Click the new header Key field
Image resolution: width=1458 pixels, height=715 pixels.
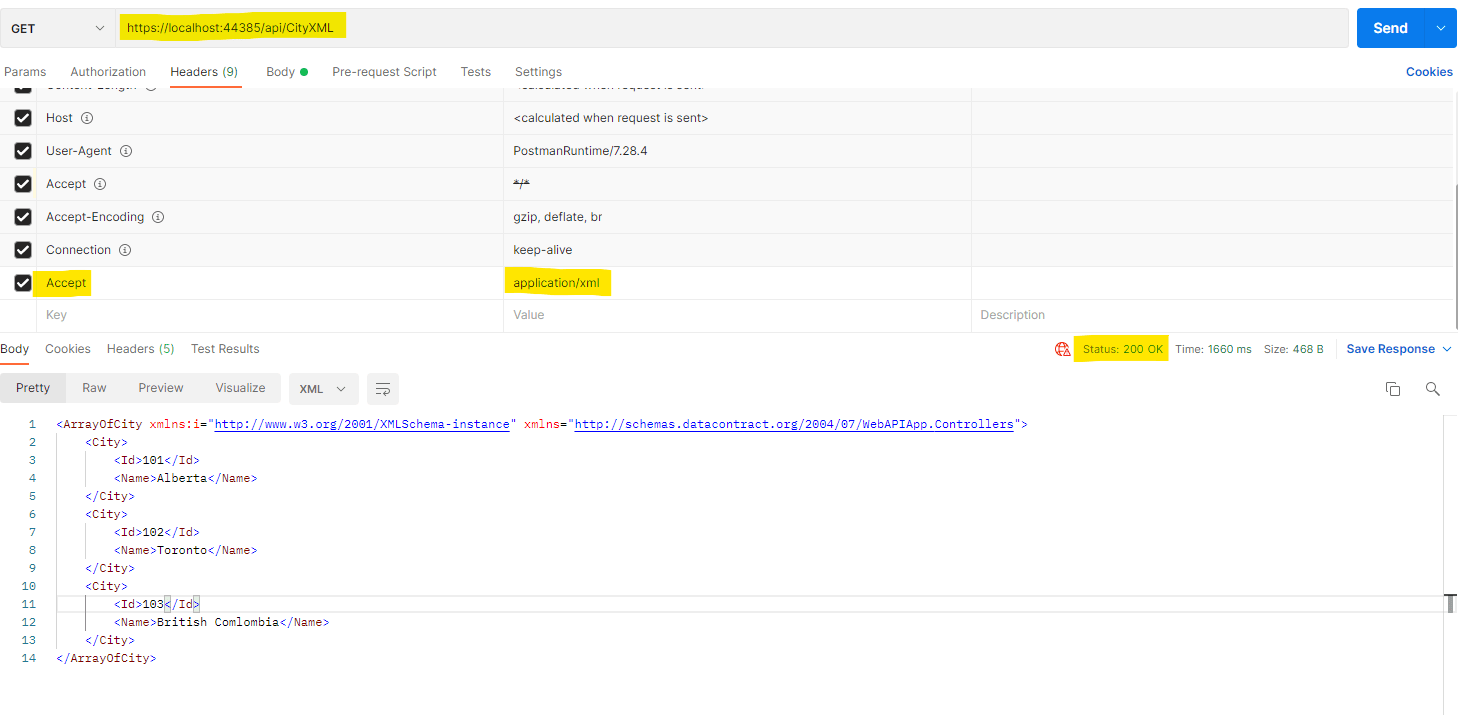(x=270, y=315)
